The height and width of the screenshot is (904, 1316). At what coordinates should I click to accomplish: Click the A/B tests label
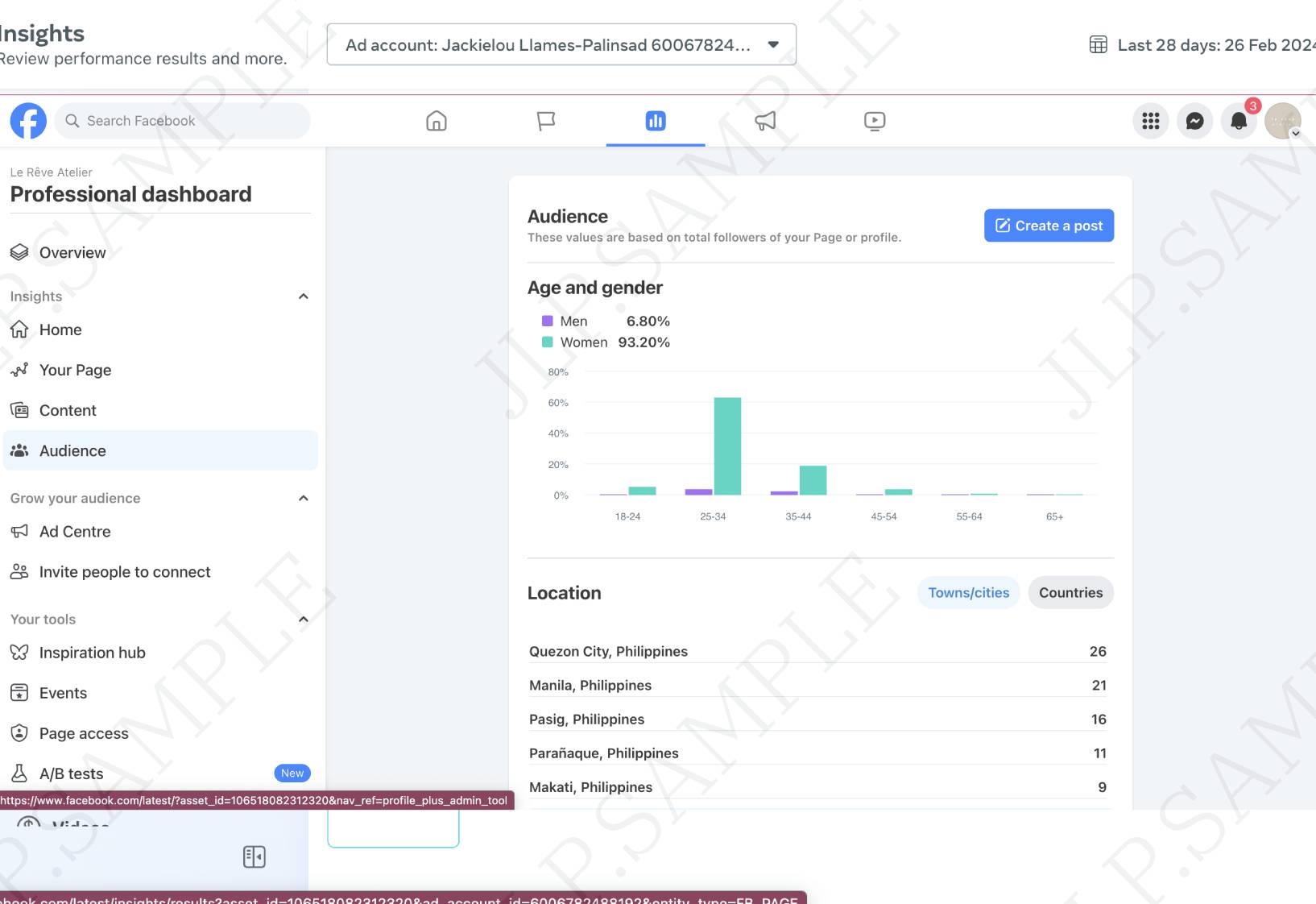(x=72, y=773)
